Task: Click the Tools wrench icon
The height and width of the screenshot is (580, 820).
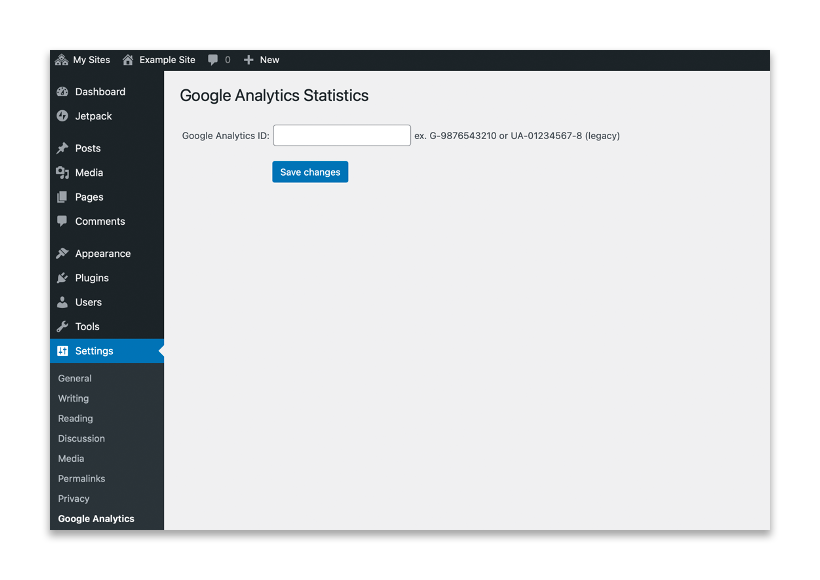Action: 62,326
